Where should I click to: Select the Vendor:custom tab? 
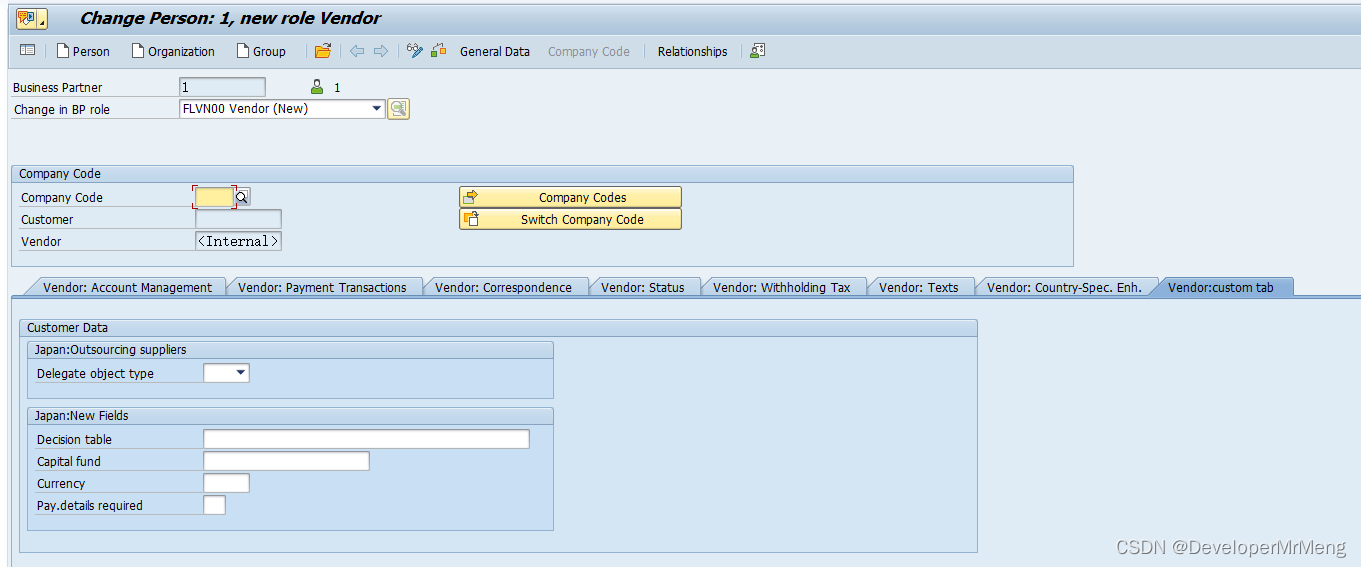tap(1220, 287)
